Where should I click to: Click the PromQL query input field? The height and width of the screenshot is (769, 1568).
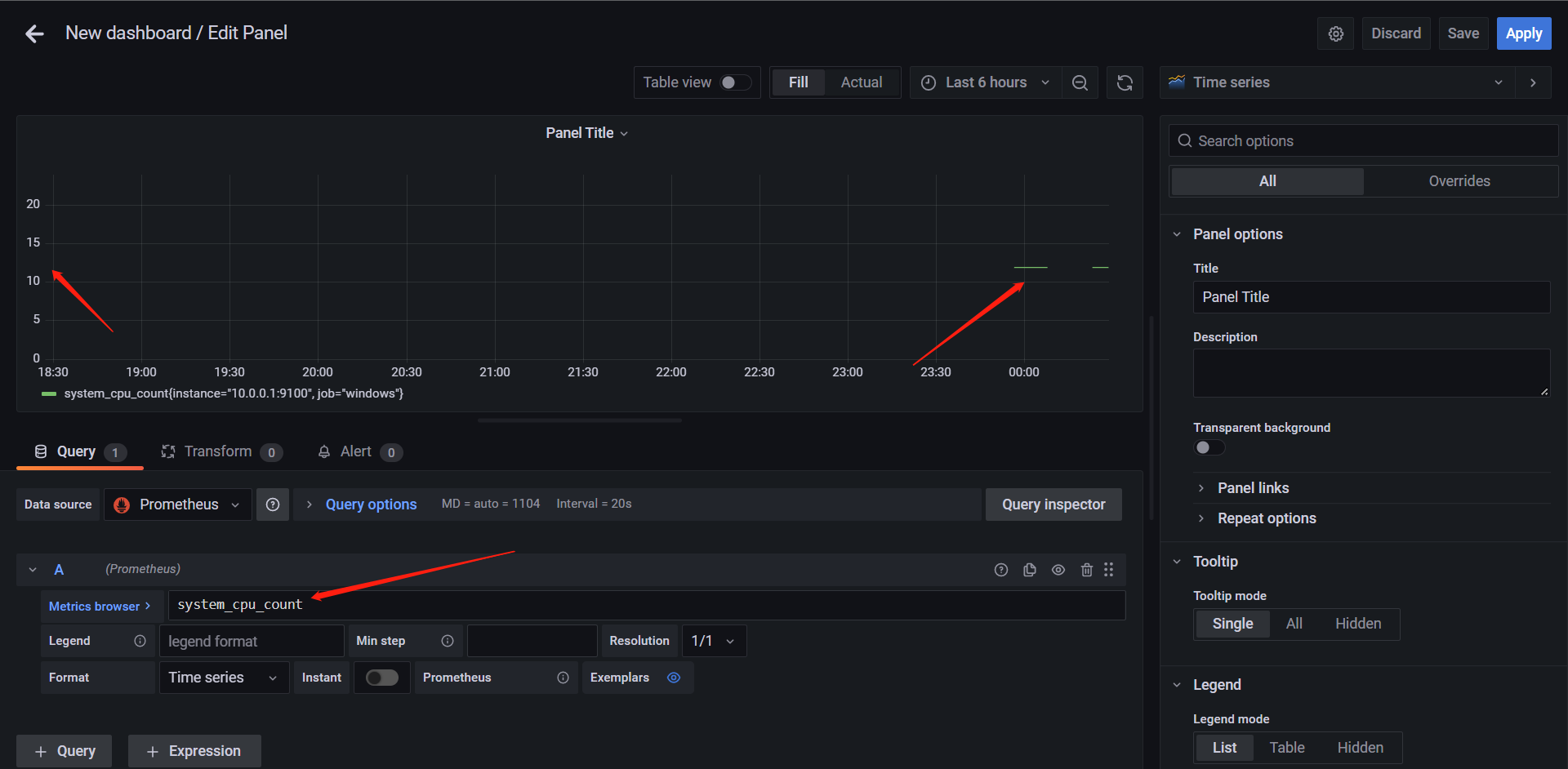647,606
